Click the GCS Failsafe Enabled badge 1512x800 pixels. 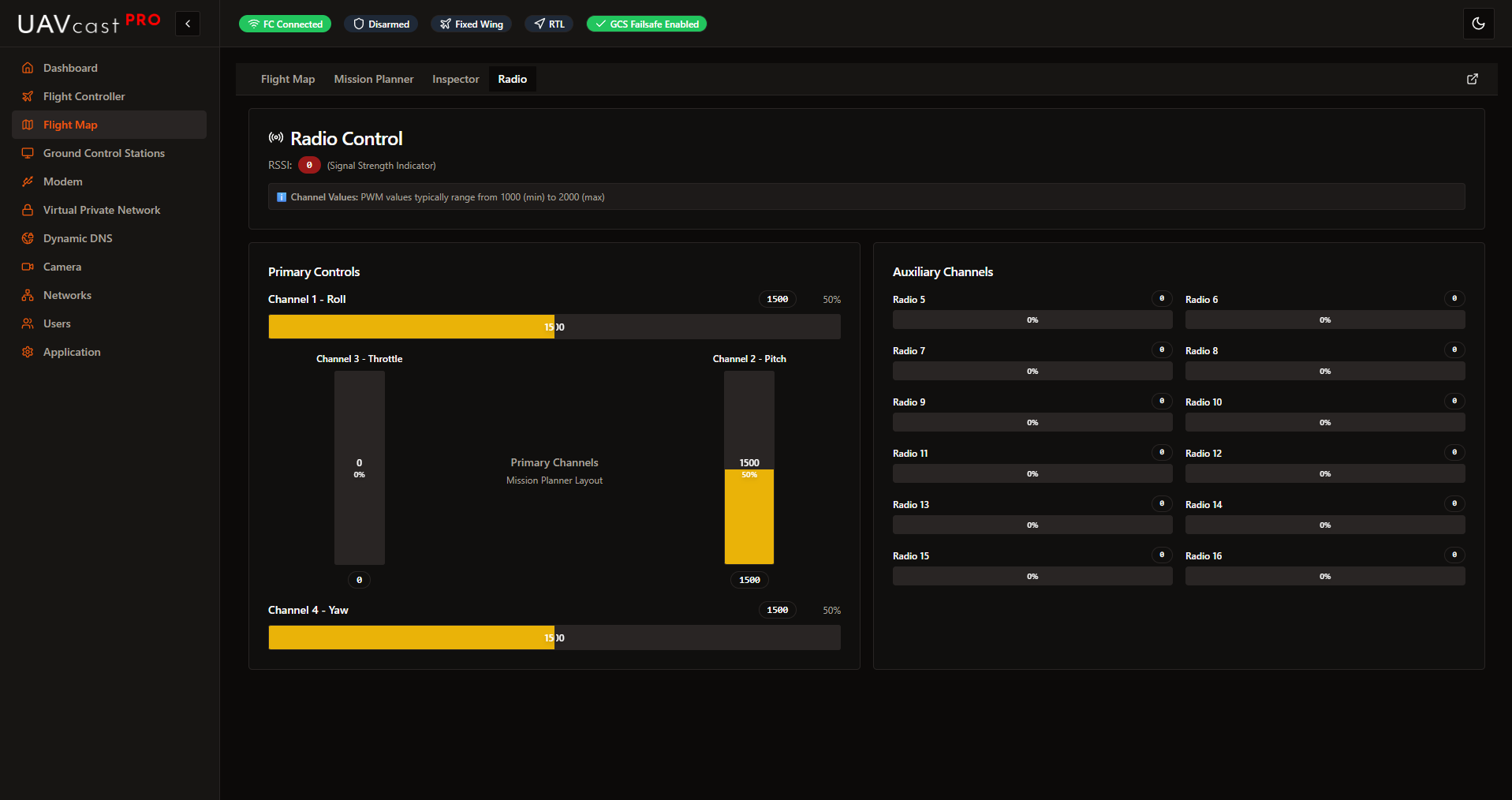coord(646,24)
